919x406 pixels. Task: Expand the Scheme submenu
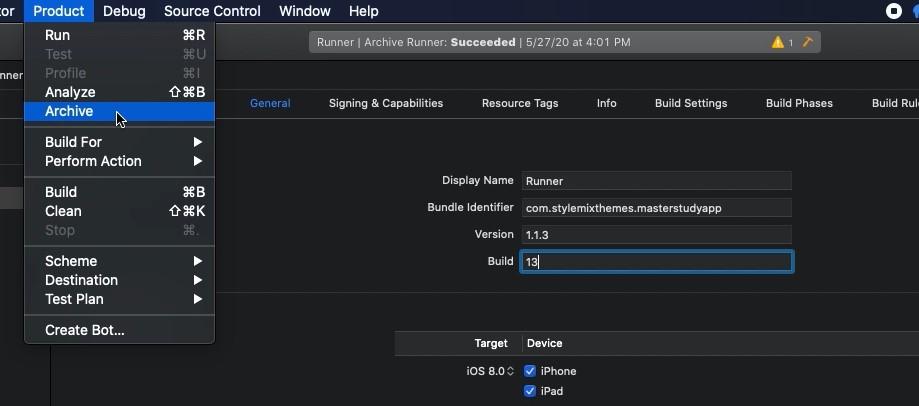pos(120,261)
